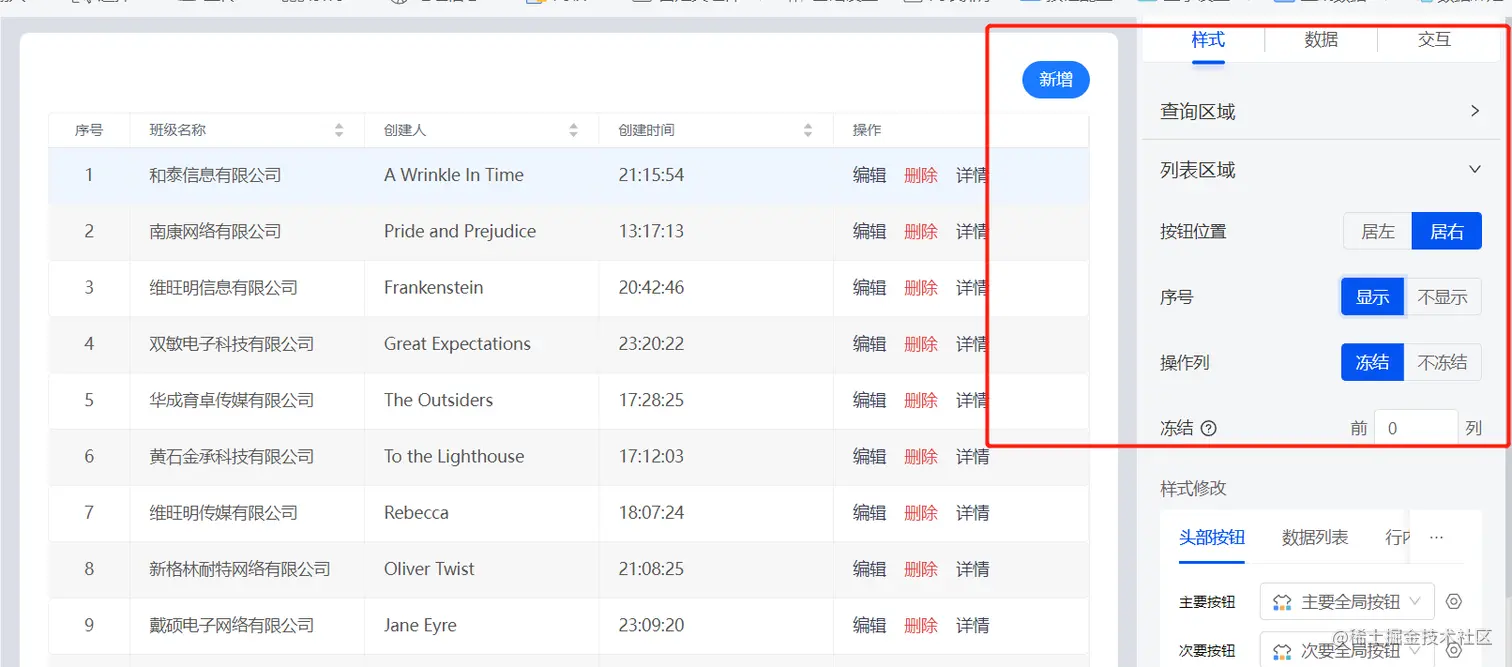Delete the 和泰信息有限公司 row
This screenshot has width=1512, height=667.
click(921, 175)
